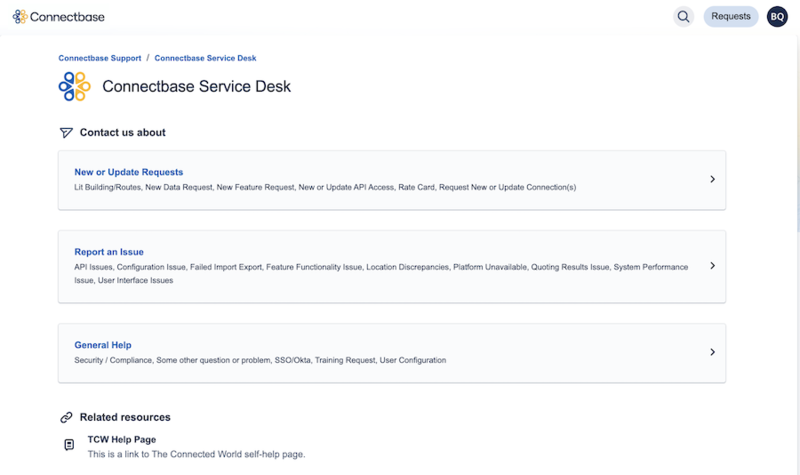Click the Report an Issue topics description
The height and width of the screenshot is (475, 800).
pyautogui.click(x=380, y=268)
